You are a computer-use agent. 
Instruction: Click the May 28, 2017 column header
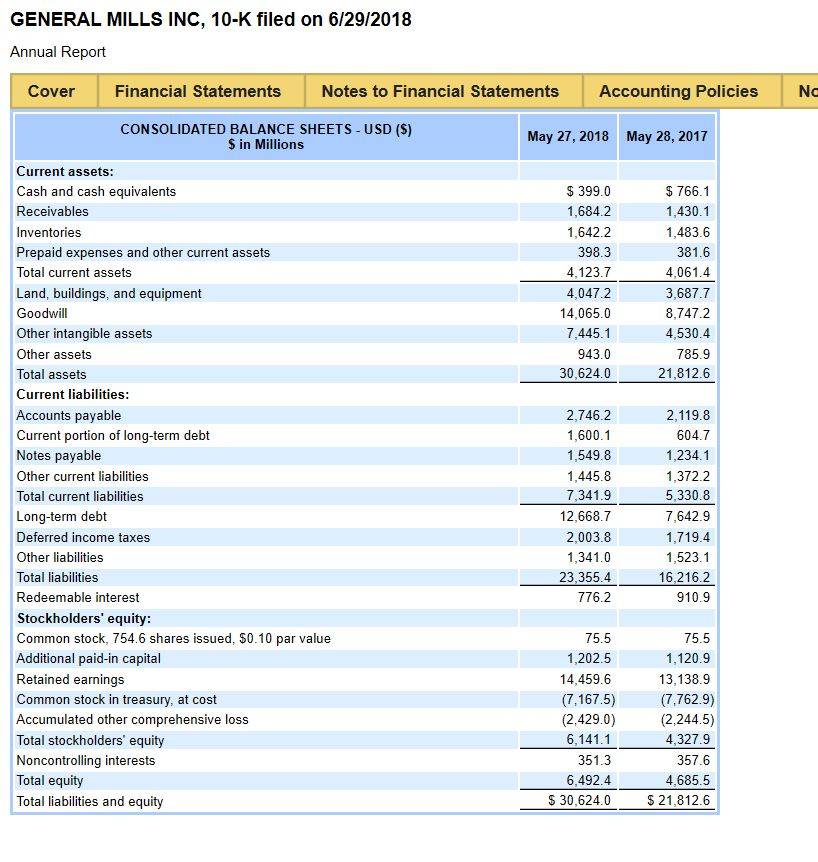(x=667, y=136)
